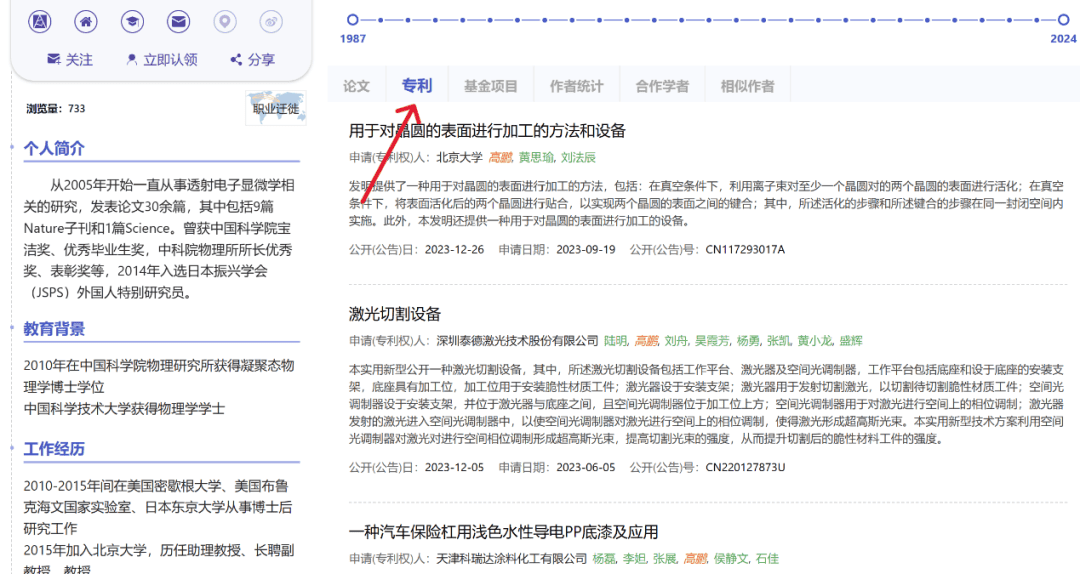Click 高鹏 in the 北京大学 patent
Screen dimensions: 1080x574
[500, 158]
